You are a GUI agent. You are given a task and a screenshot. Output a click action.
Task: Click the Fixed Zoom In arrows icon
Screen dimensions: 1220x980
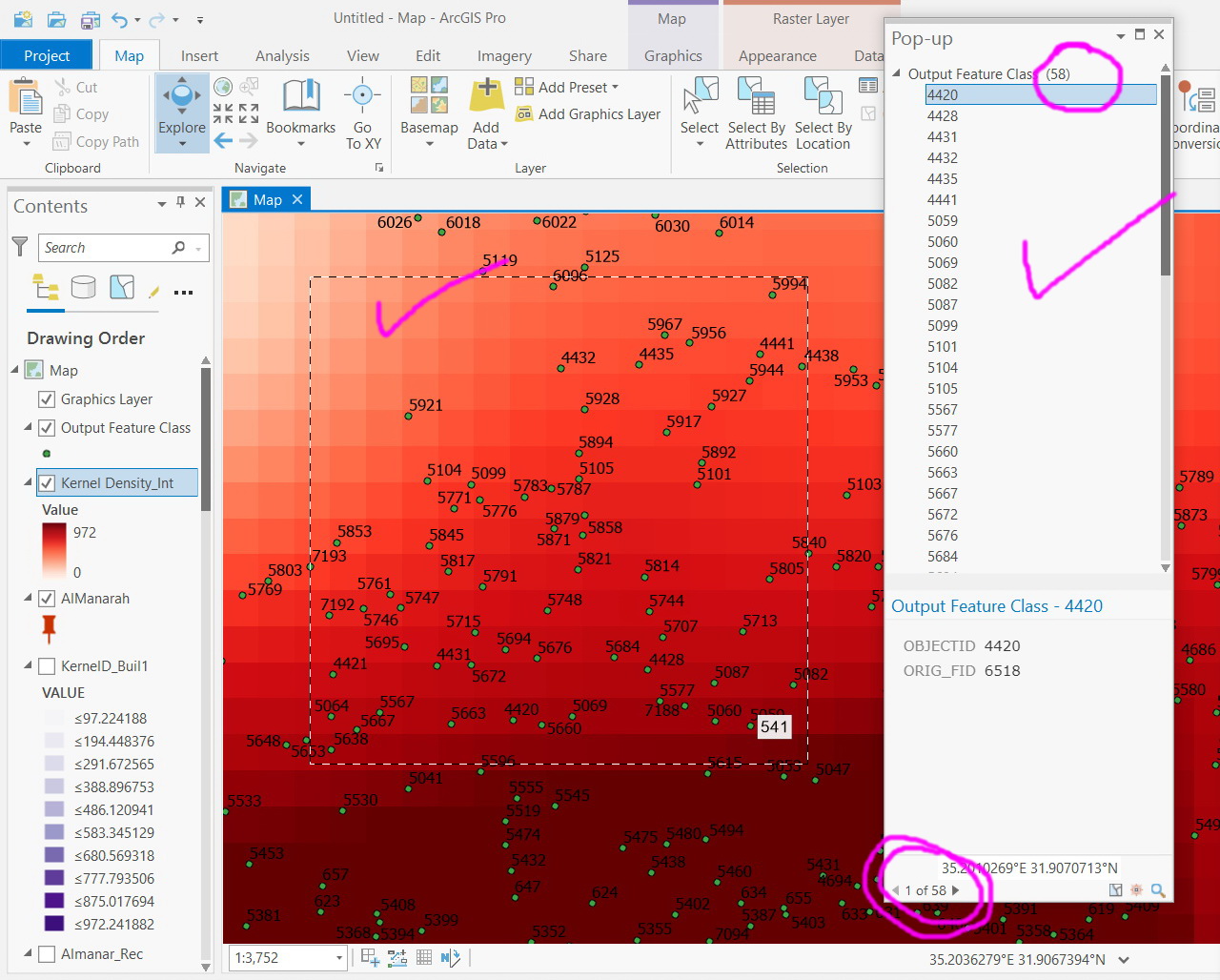223,113
